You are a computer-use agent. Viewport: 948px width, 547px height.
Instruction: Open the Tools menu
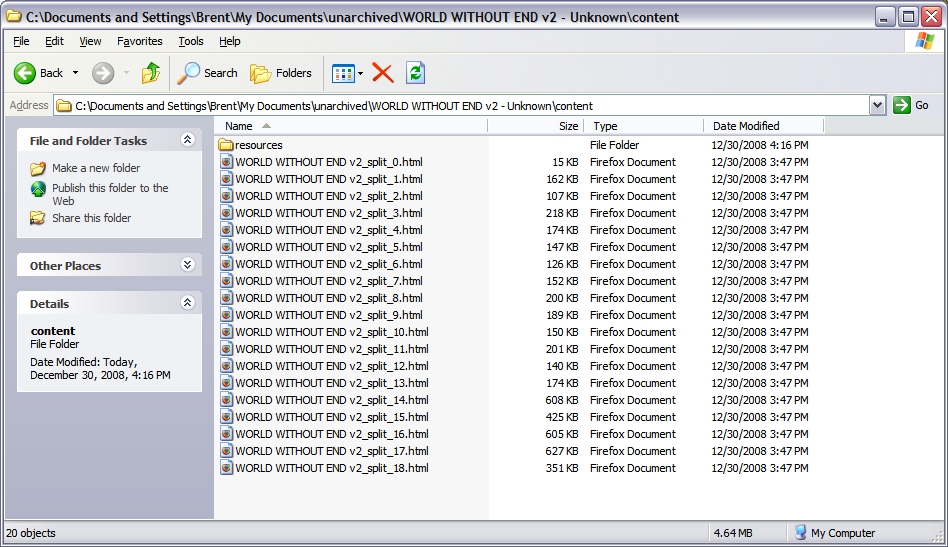[190, 41]
